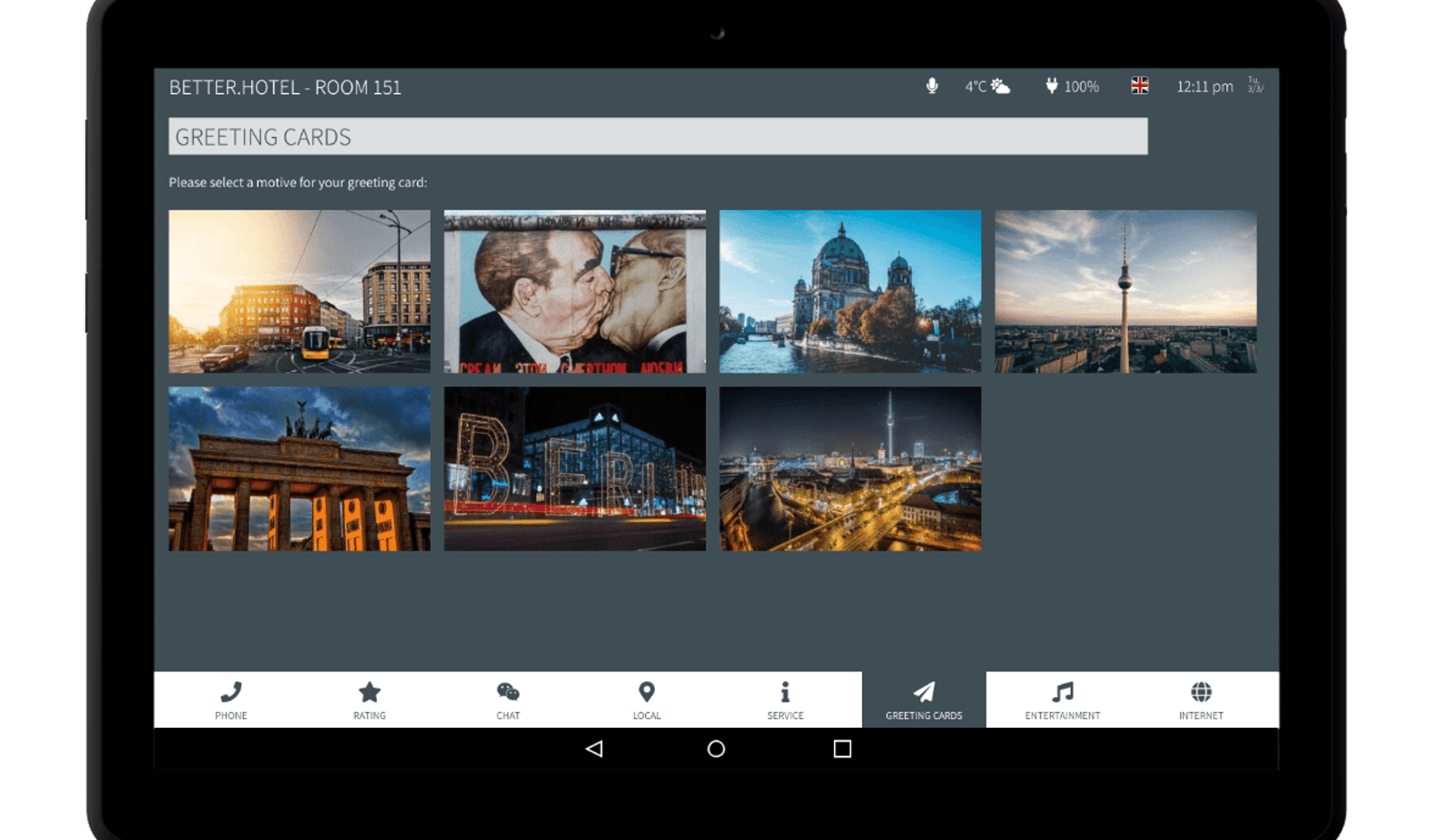Select the Berlin Cathedral motif
The height and width of the screenshot is (840, 1435).
pyautogui.click(x=850, y=291)
